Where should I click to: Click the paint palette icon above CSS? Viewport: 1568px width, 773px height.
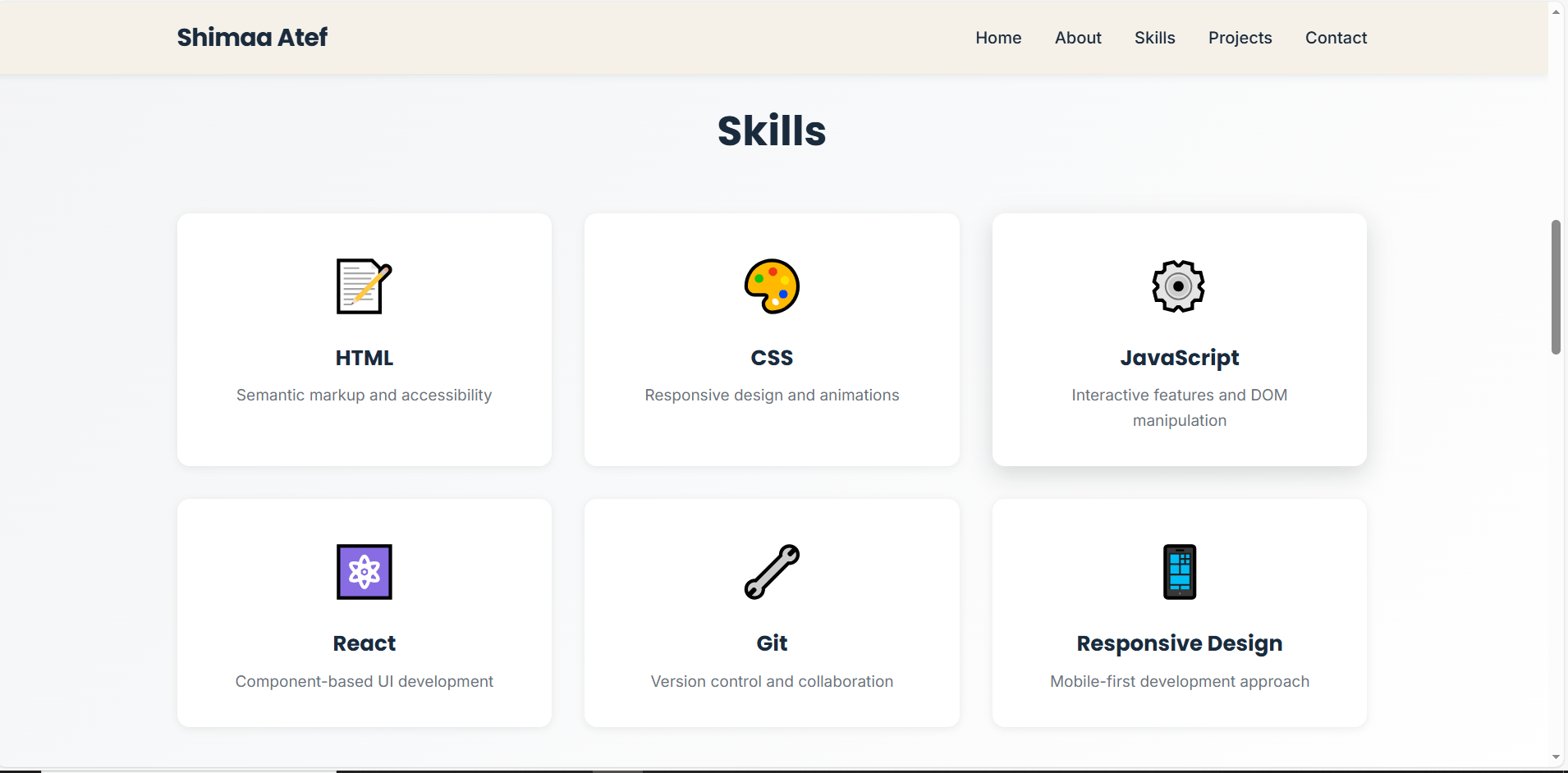pyautogui.click(x=772, y=286)
